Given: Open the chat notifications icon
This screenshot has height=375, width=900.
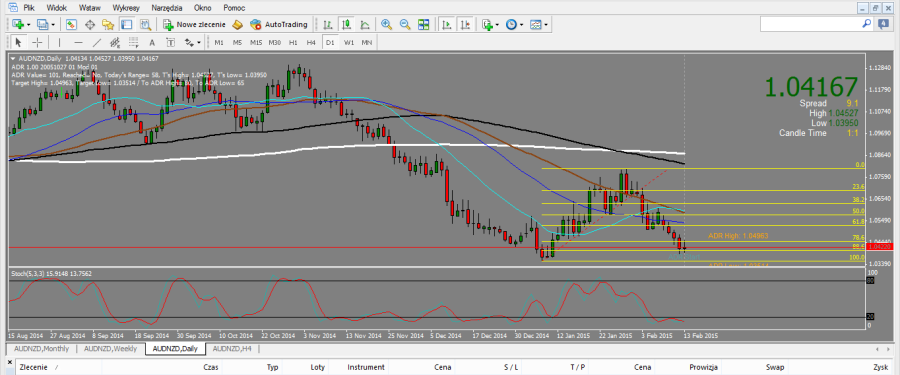Looking at the screenshot, I should pyautogui.click(x=883, y=24).
